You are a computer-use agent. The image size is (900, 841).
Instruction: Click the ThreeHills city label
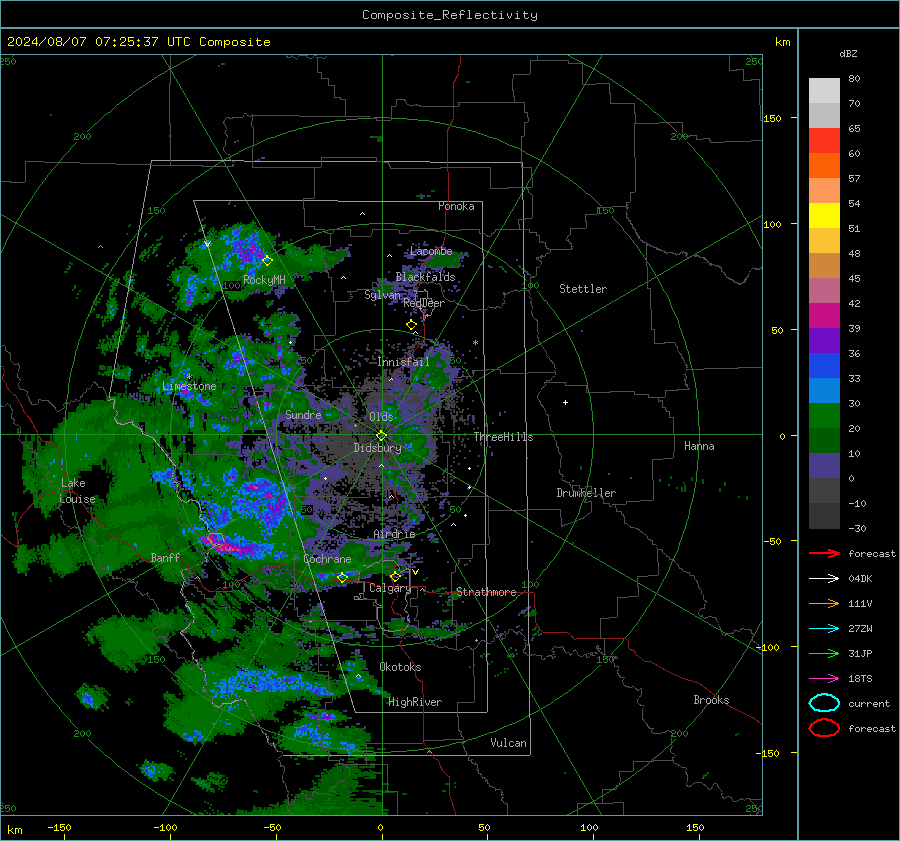tap(503, 437)
